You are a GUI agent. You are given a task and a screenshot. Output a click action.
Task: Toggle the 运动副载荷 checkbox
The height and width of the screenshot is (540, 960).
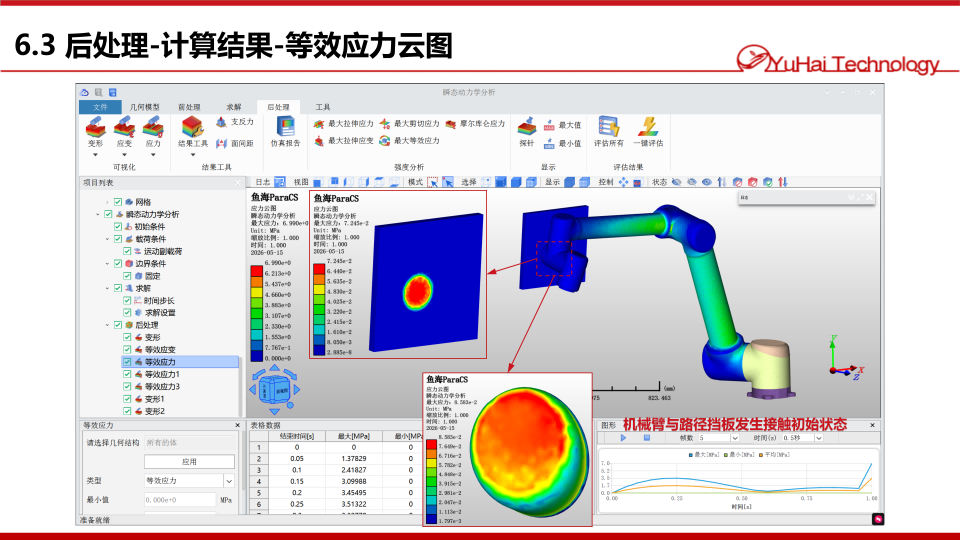point(127,251)
